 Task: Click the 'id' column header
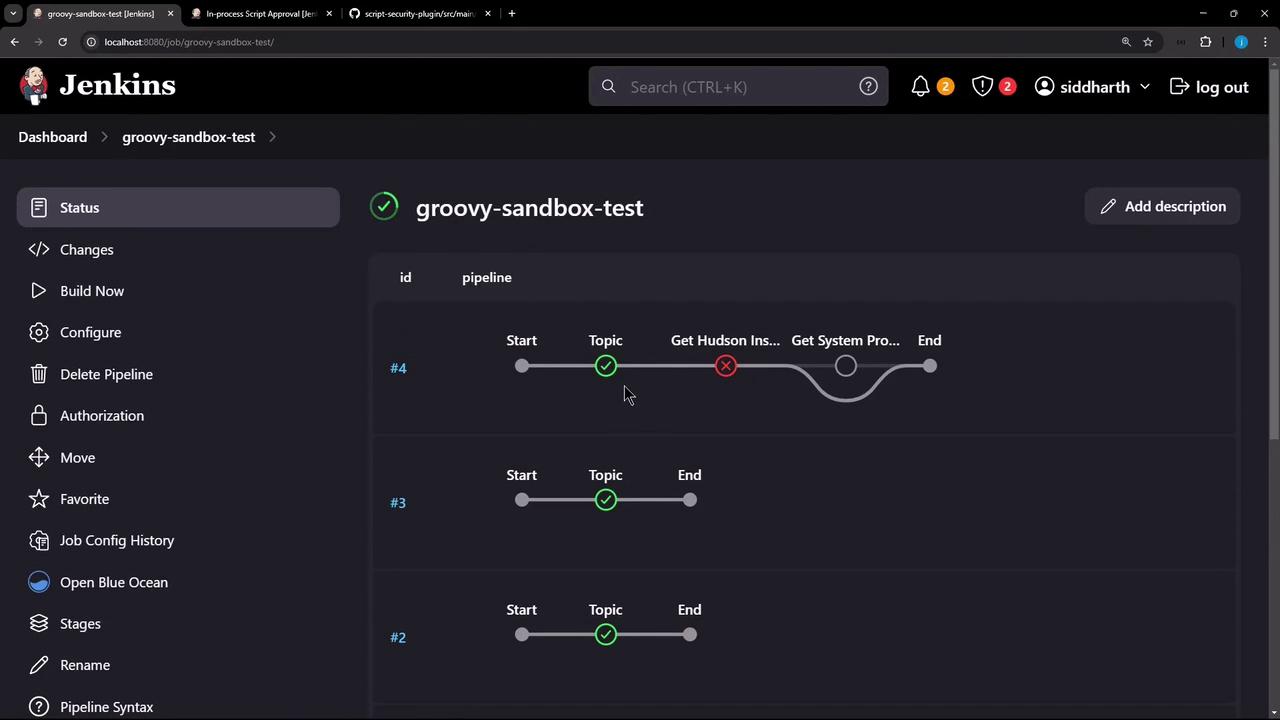pos(405,278)
